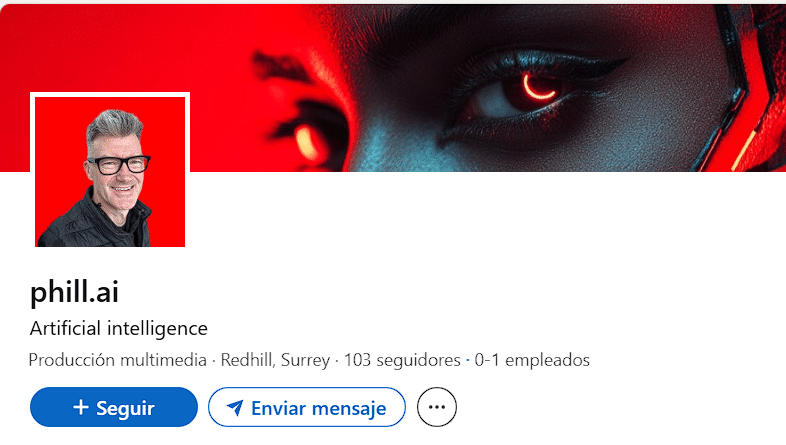Click the man's black glasses in the logo
Viewport: 786px width, 445px height.
(x=118, y=165)
